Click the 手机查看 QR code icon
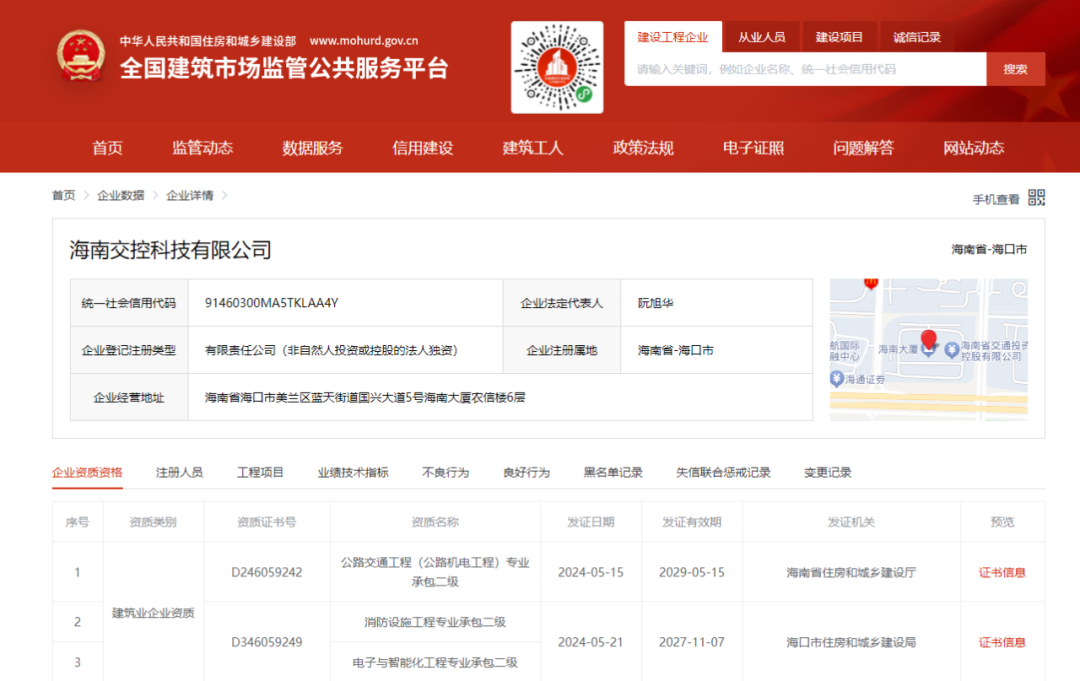The image size is (1080, 681). pos(1036,198)
